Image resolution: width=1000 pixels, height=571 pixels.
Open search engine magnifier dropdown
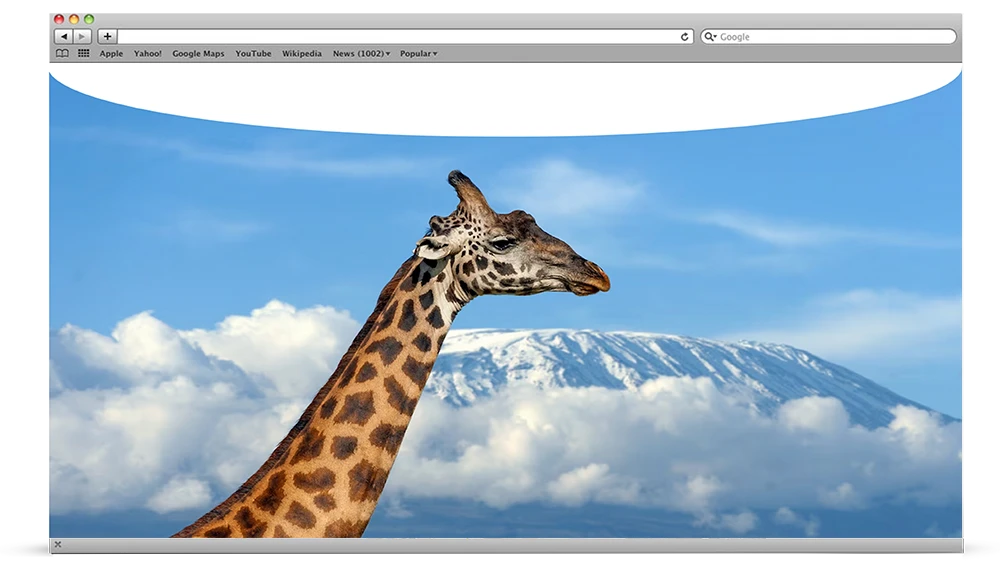pos(710,37)
